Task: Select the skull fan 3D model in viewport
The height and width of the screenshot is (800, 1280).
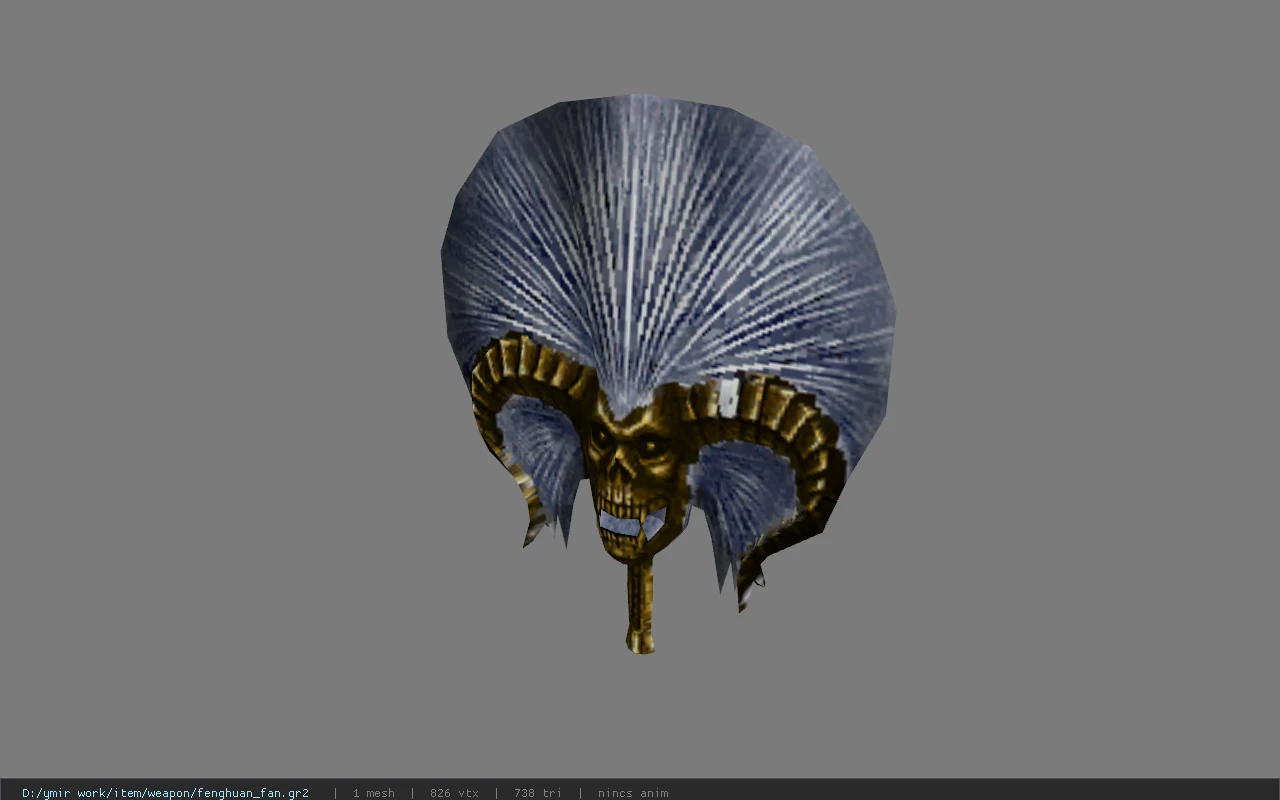Action: point(667,373)
